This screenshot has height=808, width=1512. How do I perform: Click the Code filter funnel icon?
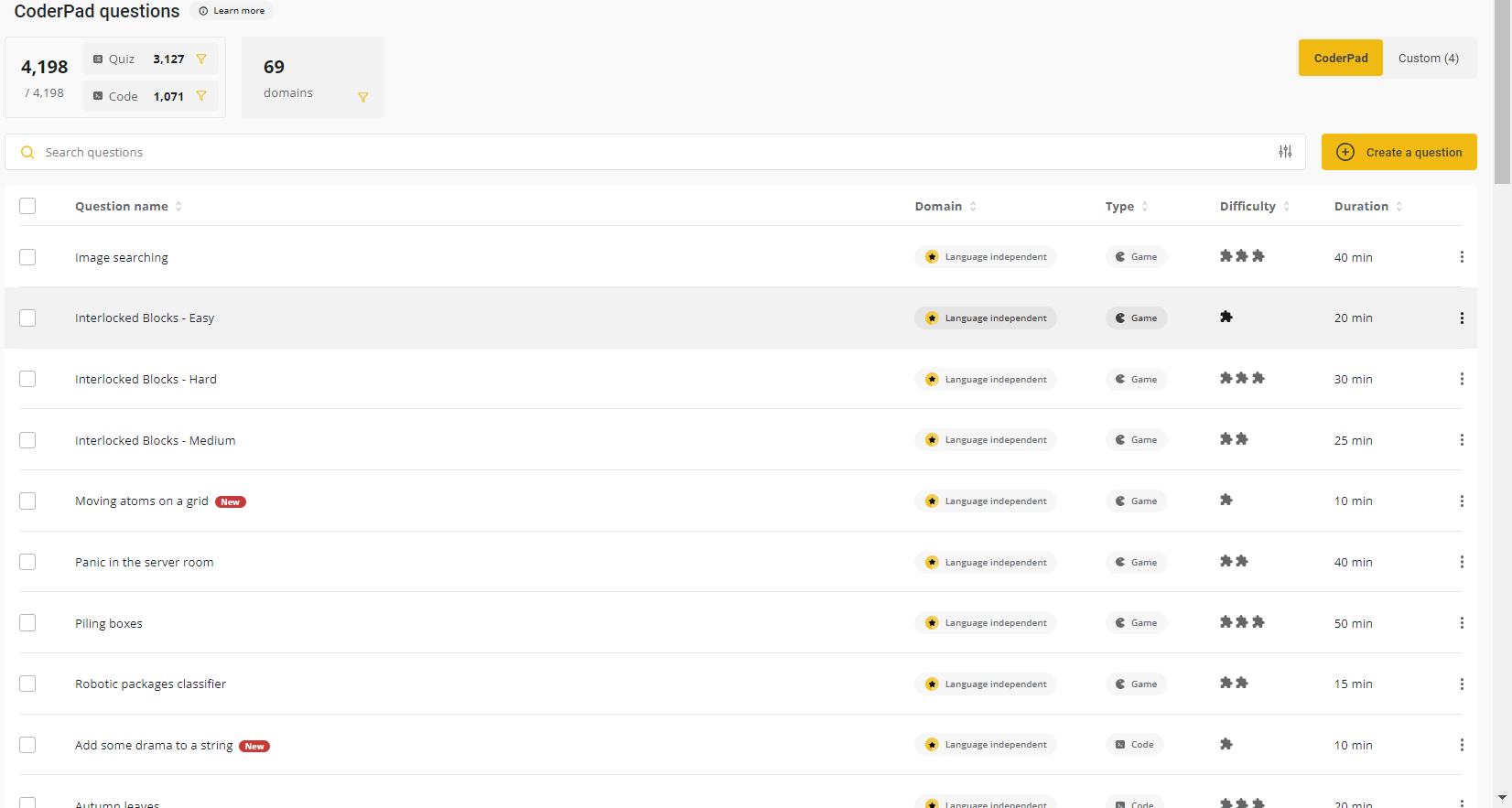201,96
